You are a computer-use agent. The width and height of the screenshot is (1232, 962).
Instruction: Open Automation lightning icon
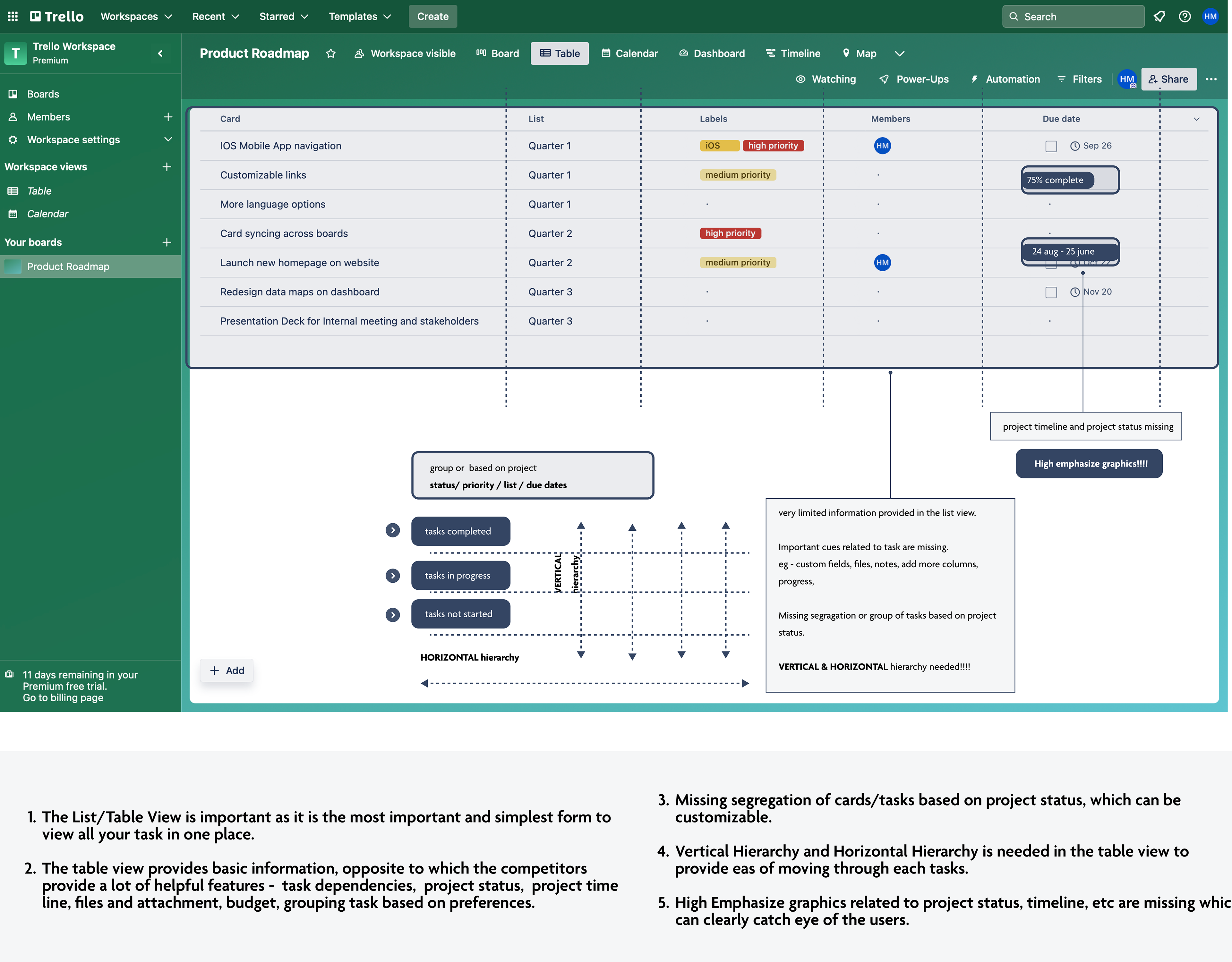tap(974, 79)
